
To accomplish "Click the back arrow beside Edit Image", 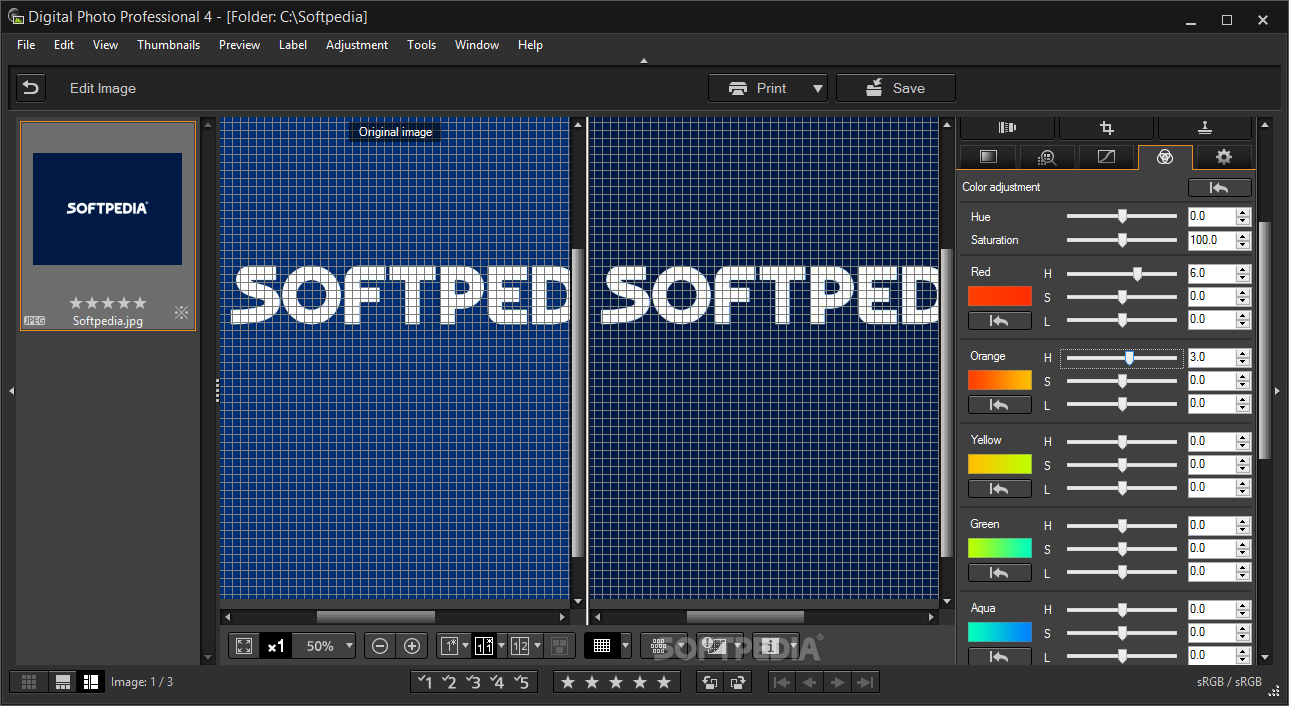I will coord(31,88).
